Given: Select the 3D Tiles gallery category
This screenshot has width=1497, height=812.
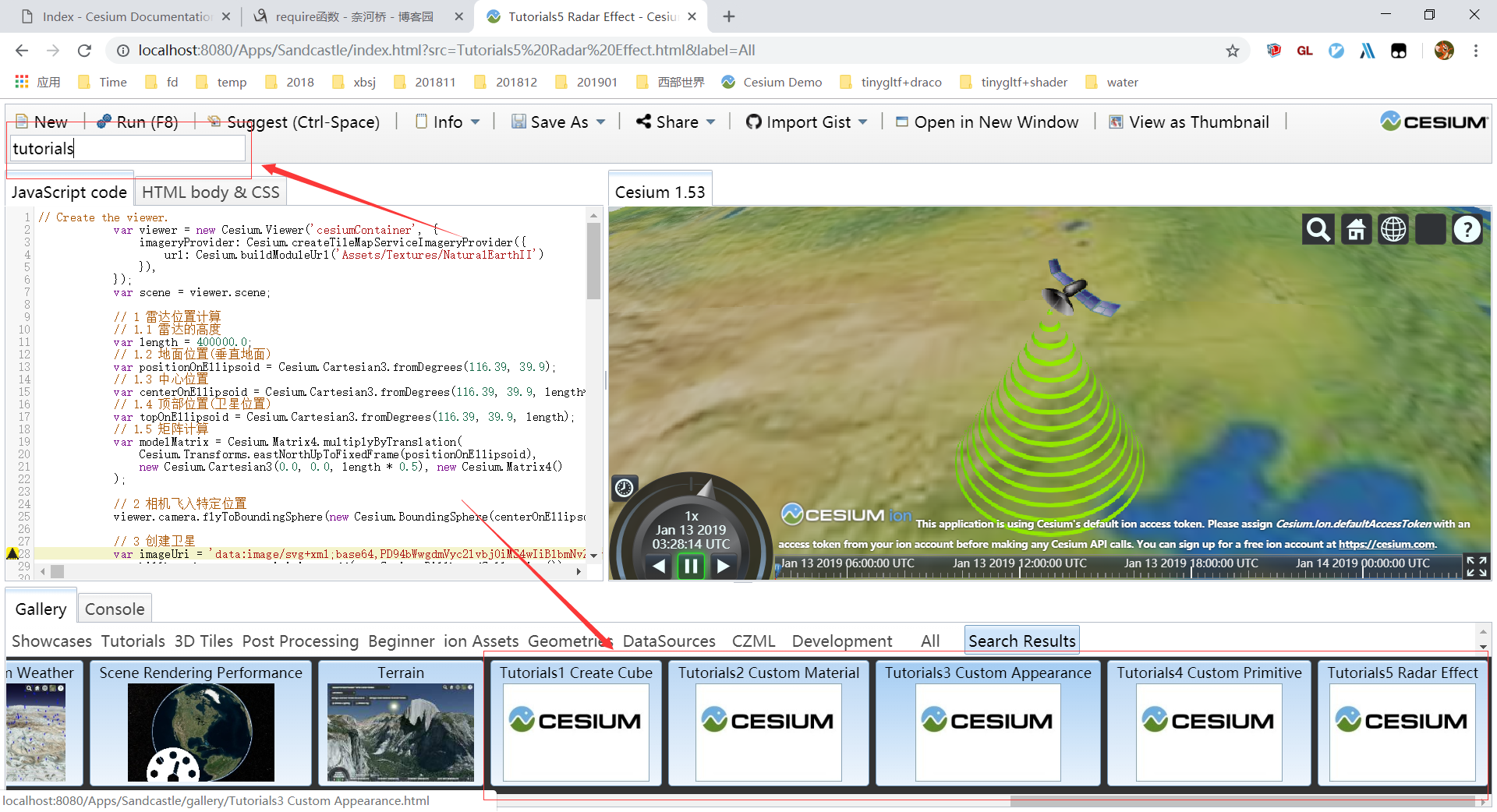Looking at the screenshot, I should [x=203, y=641].
